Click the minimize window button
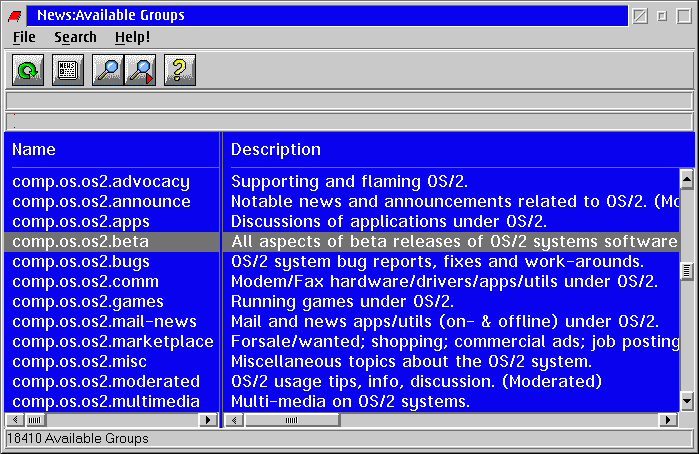Image resolution: width=699 pixels, height=454 pixels. point(662,17)
